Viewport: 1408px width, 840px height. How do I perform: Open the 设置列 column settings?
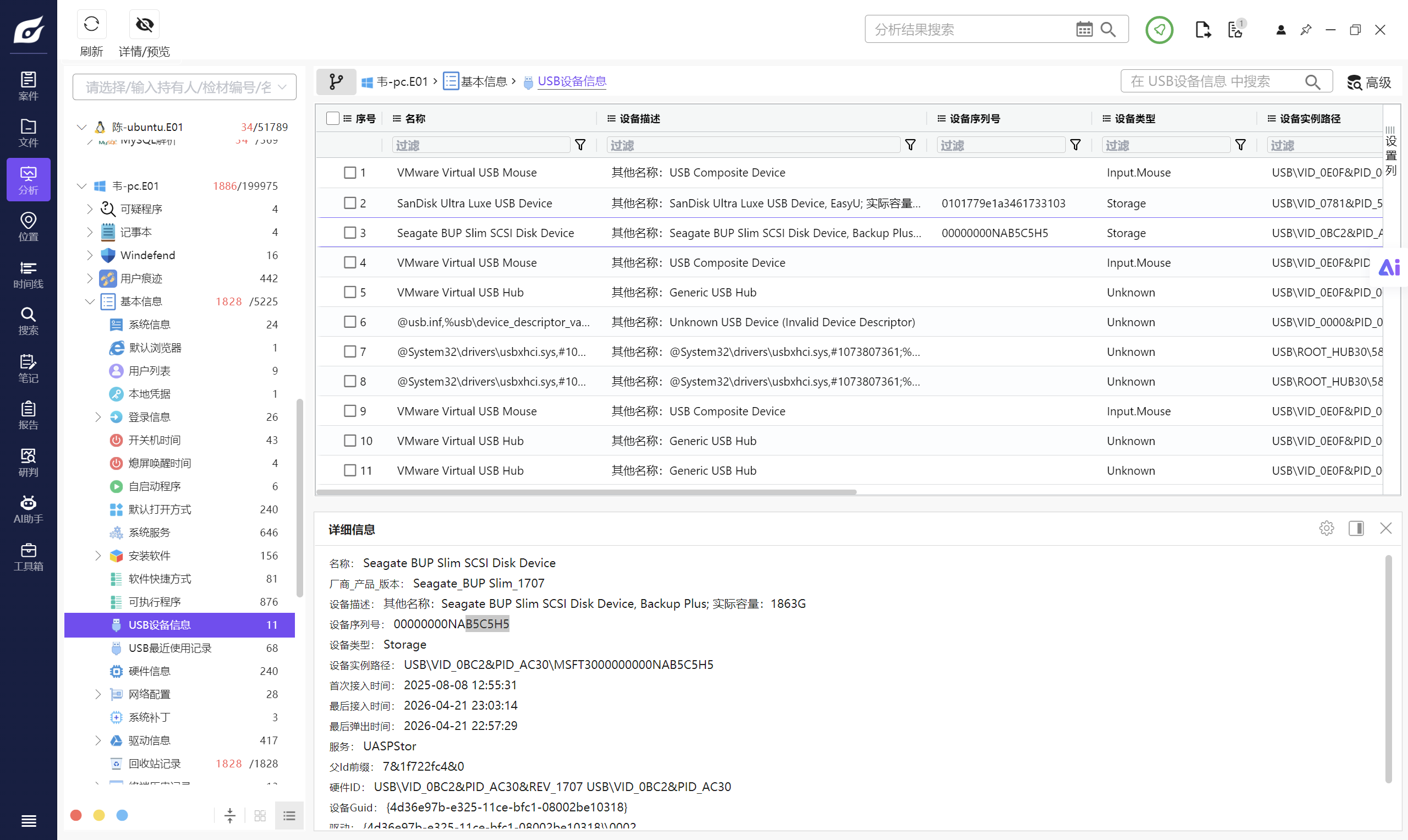pos(1391,151)
